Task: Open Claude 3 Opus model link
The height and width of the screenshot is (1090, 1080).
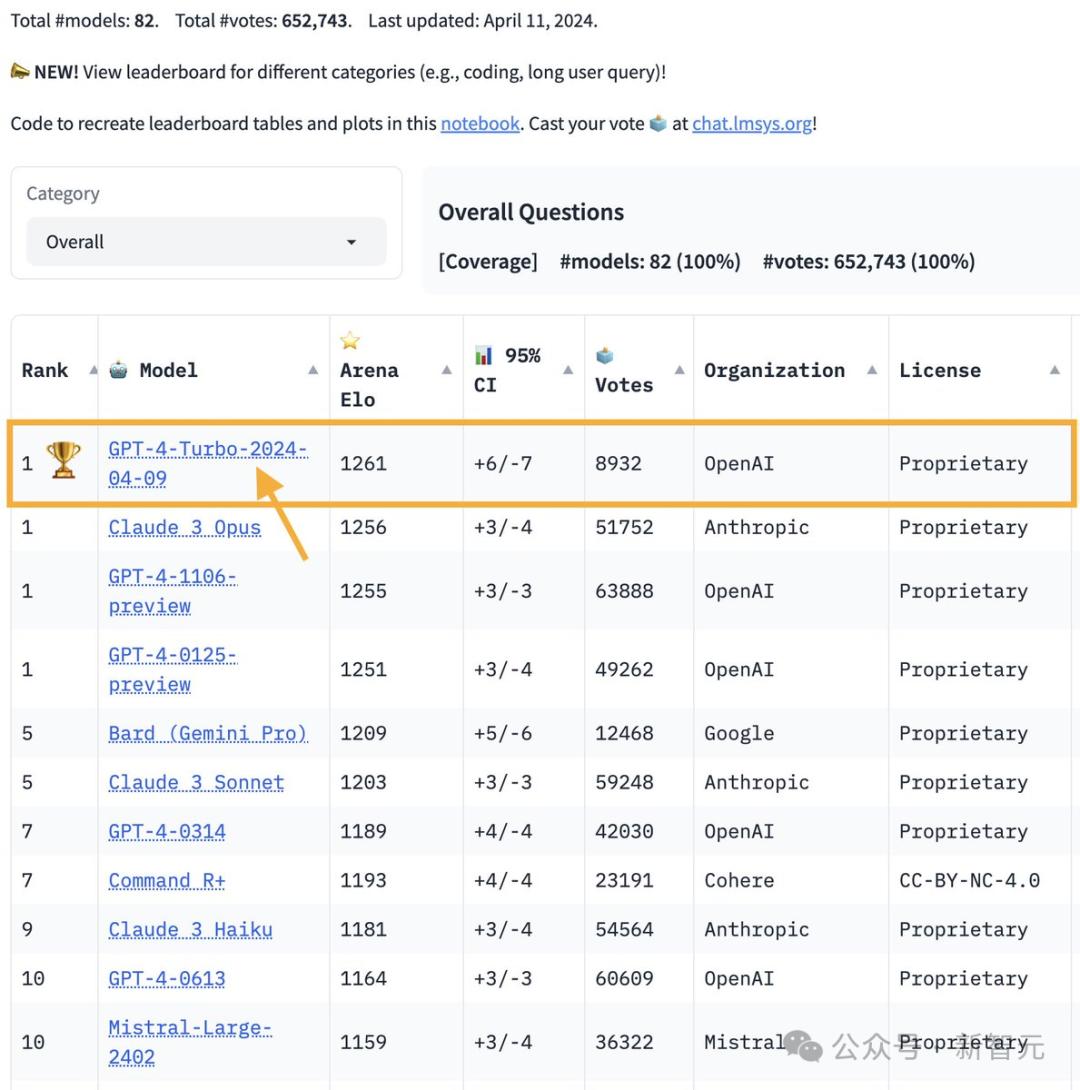Action: [184, 528]
